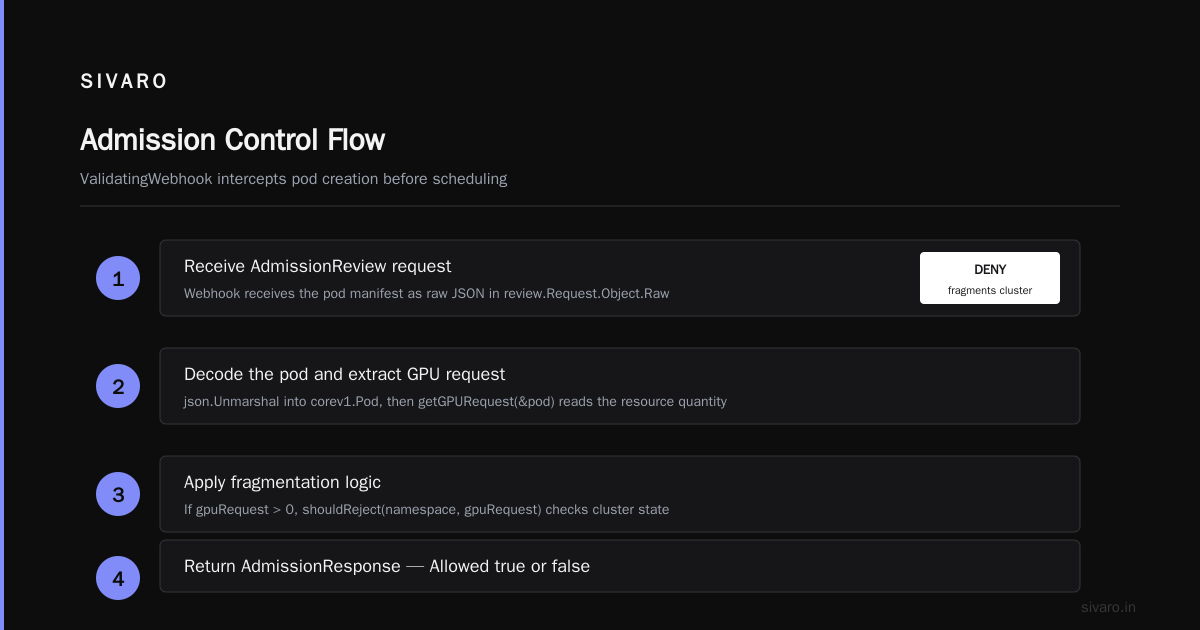
Task: Open the sivaro.in footer link
Action: click(x=1108, y=607)
